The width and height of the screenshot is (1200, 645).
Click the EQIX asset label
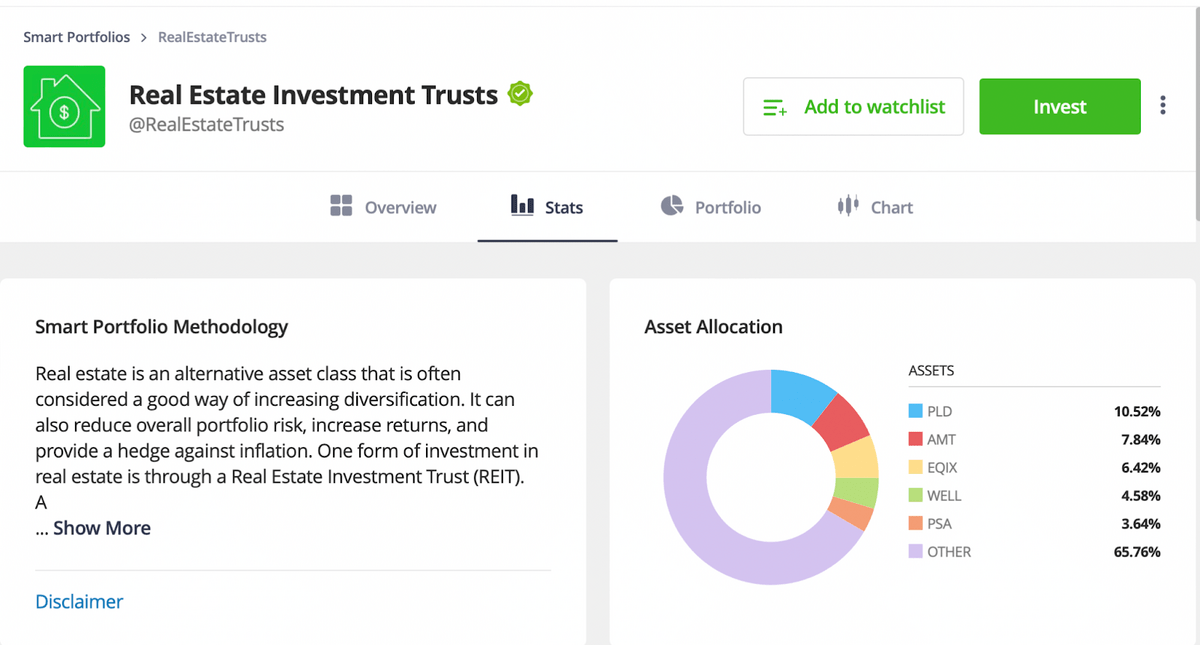[943, 467]
